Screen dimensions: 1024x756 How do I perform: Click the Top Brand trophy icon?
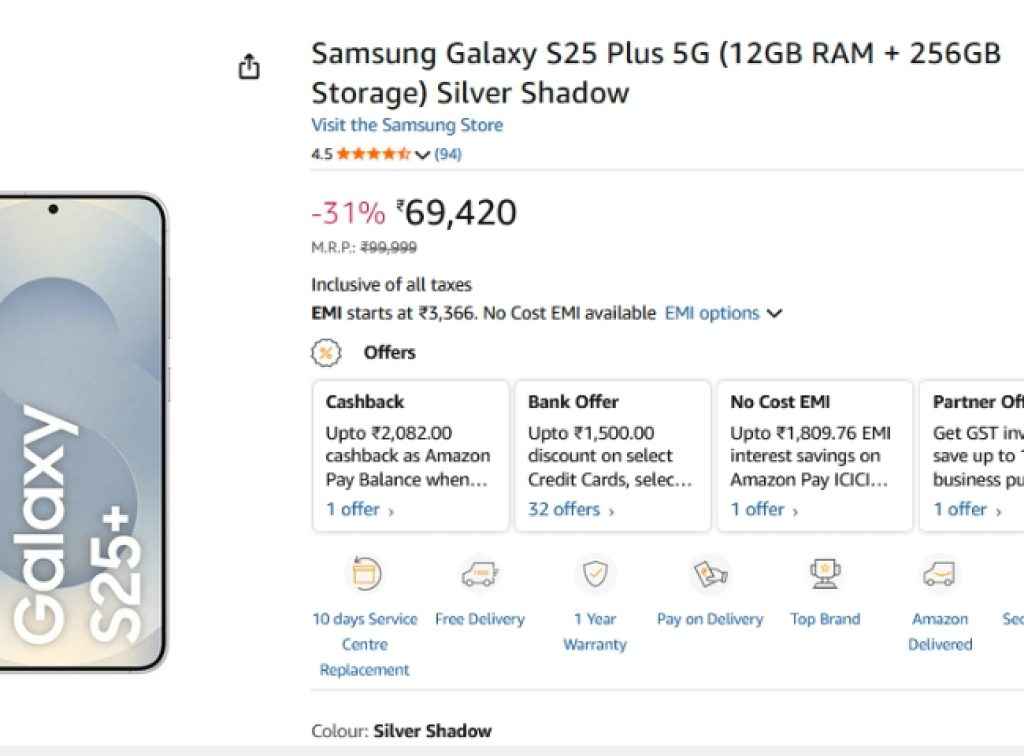click(824, 572)
